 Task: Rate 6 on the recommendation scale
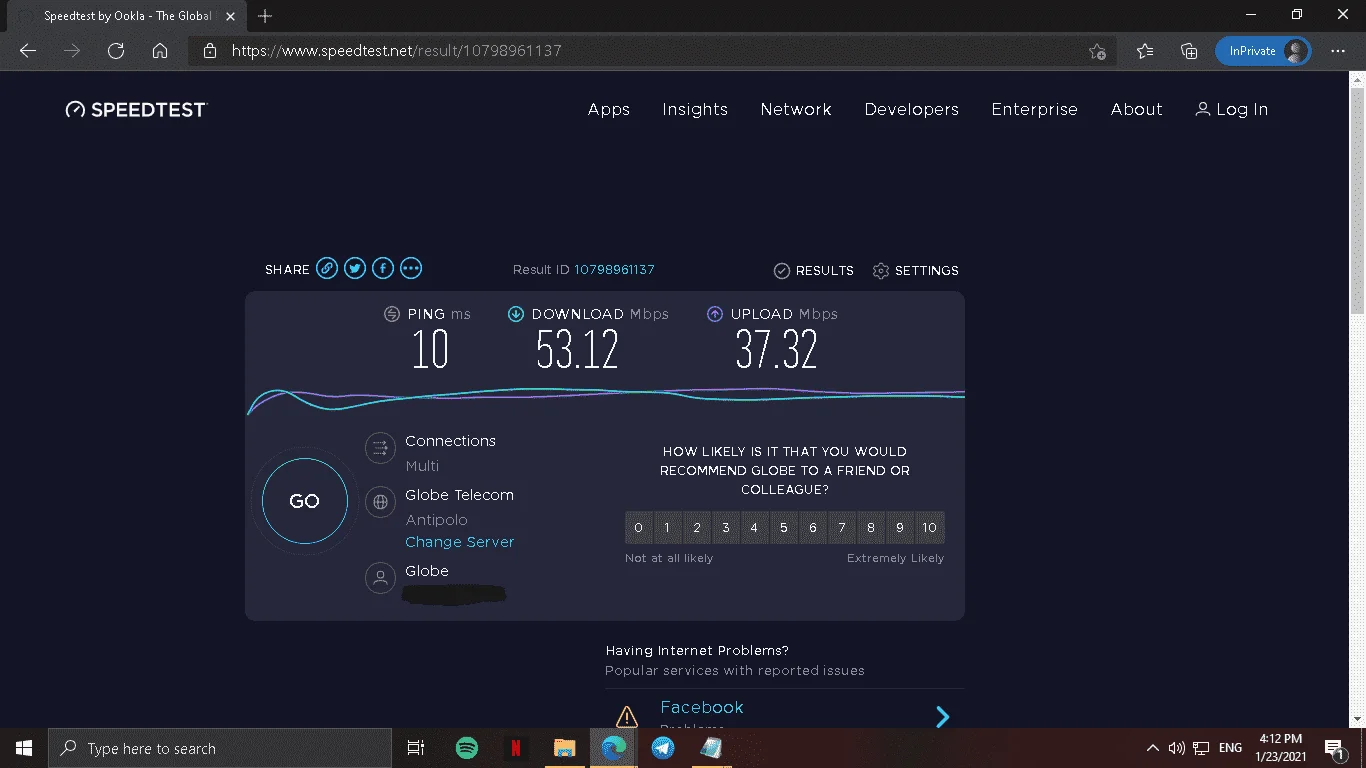[813, 528]
